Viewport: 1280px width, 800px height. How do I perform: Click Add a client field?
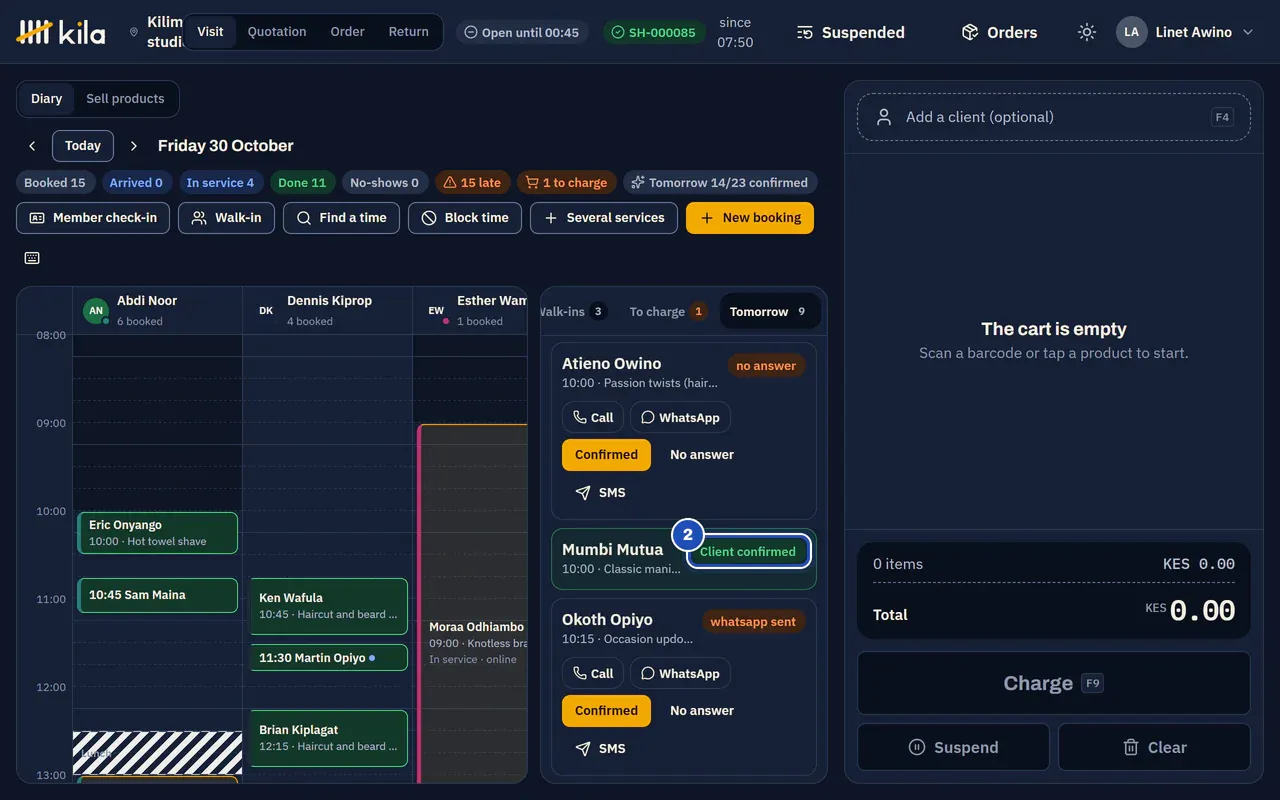[x=1054, y=117]
